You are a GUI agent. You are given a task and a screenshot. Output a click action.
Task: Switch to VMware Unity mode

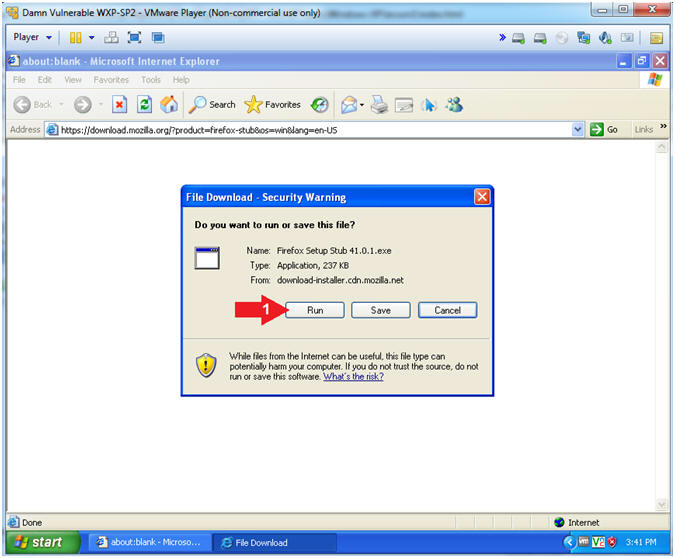(x=158, y=37)
